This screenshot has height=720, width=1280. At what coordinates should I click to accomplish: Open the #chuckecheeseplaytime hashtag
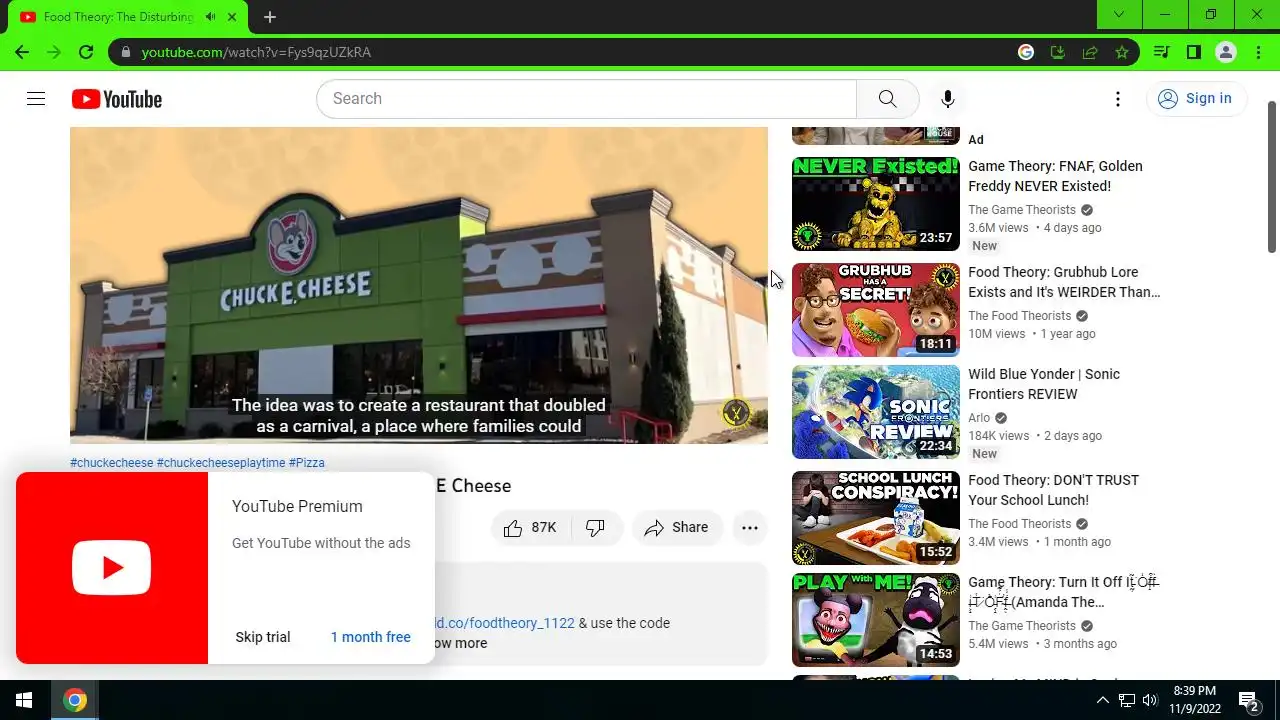point(221,463)
